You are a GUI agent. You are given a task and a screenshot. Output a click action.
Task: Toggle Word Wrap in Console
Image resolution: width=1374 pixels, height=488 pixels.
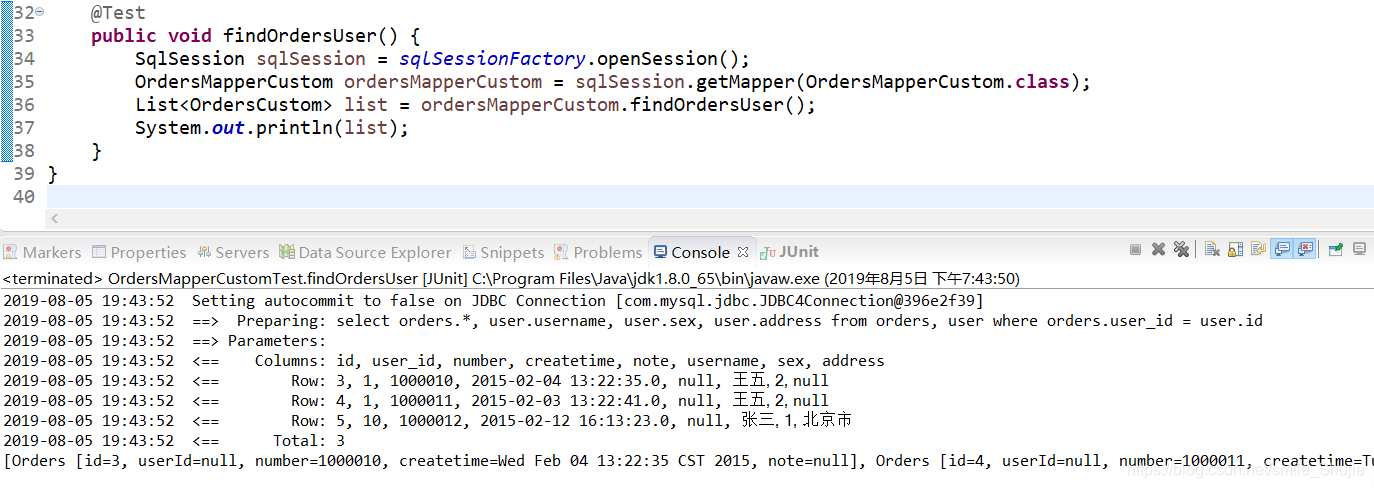1258,249
